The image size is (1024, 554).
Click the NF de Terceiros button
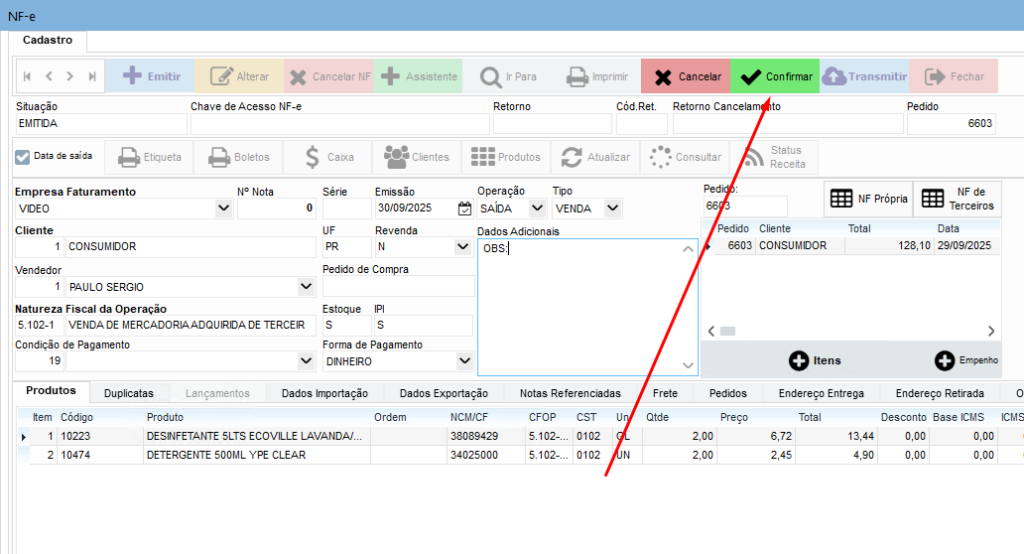[958, 199]
